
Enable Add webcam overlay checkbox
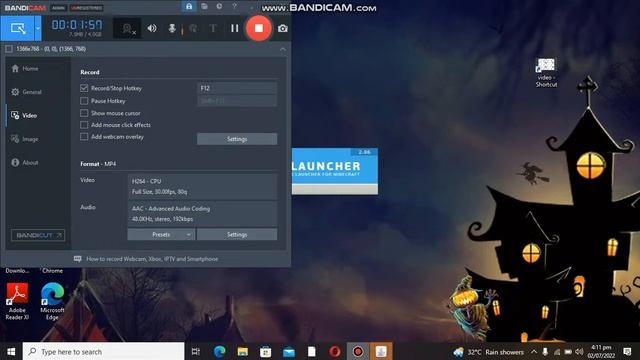[x=84, y=137]
